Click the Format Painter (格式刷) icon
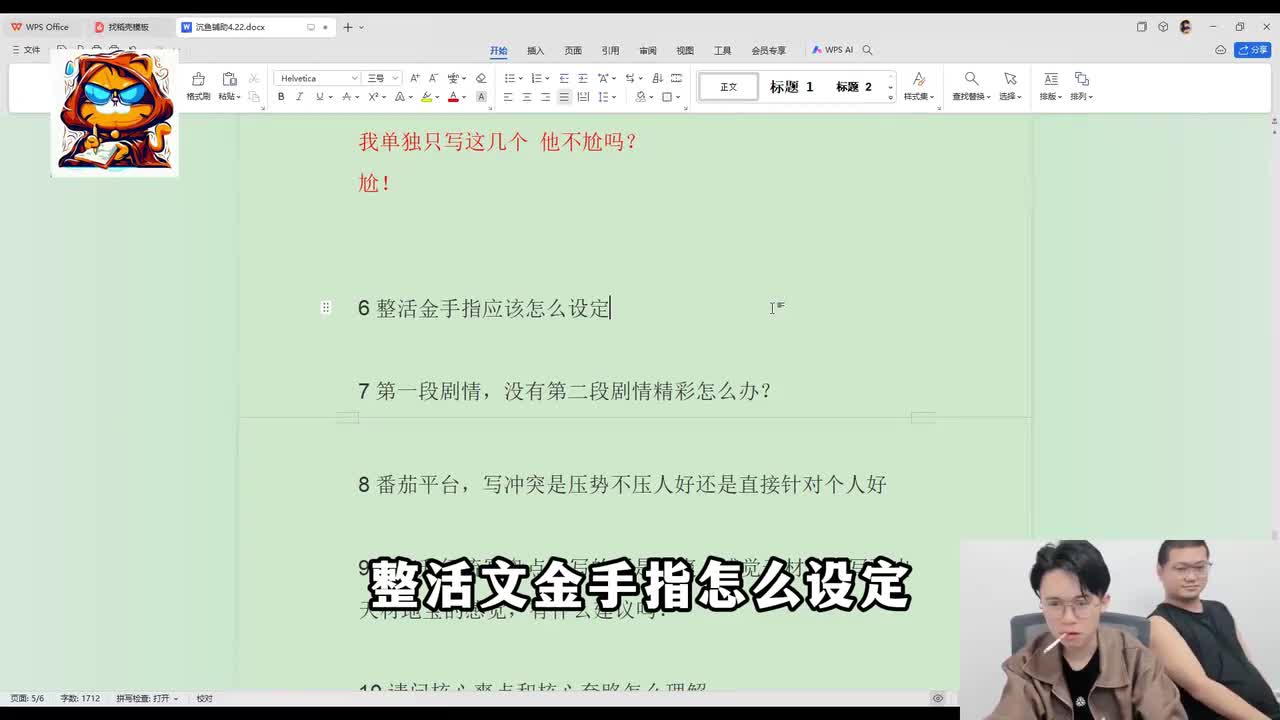Image resolution: width=1280 pixels, height=720 pixels. [198, 79]
